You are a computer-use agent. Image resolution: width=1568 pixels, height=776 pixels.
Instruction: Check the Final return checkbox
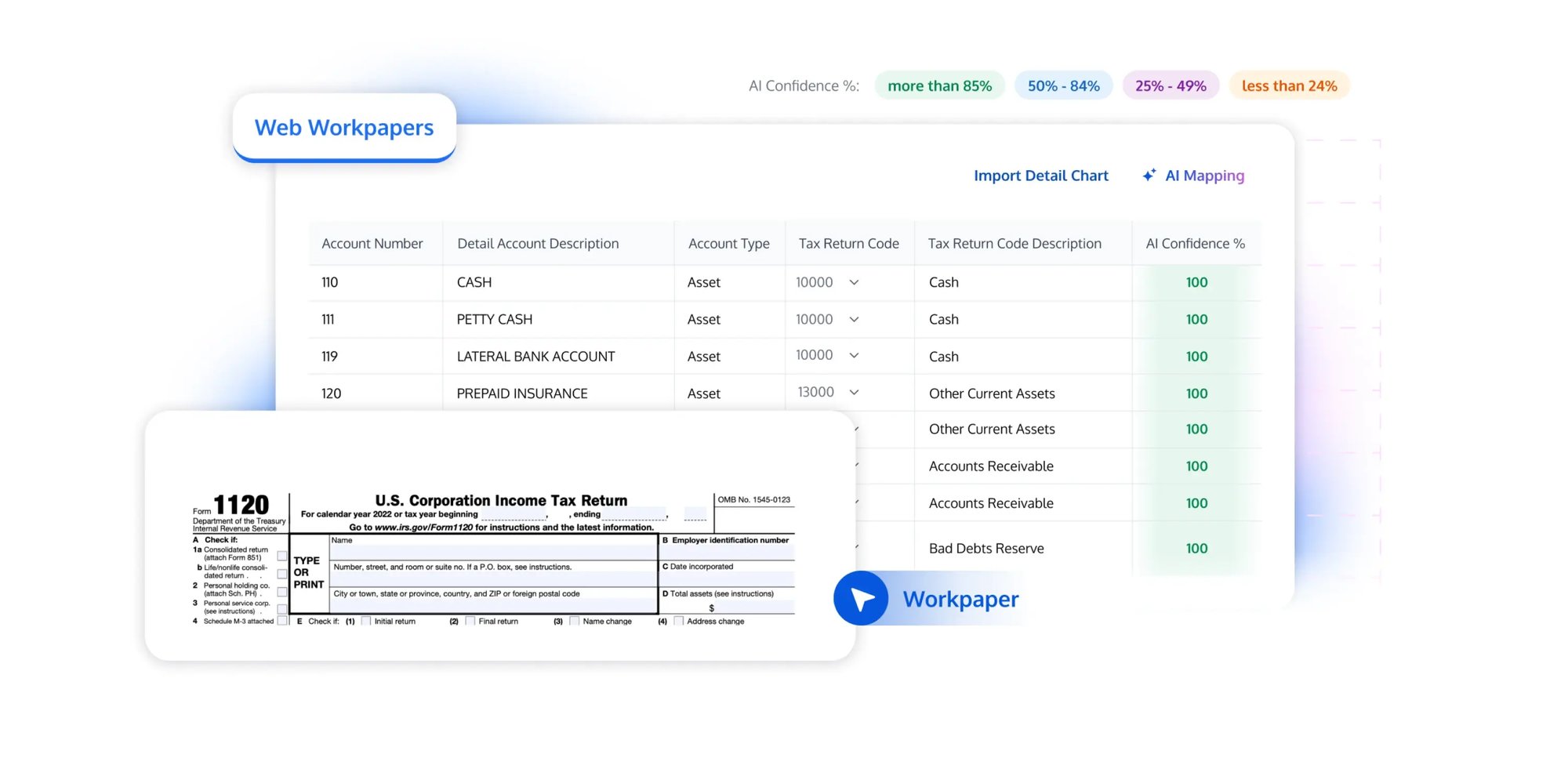pos(470,620)
